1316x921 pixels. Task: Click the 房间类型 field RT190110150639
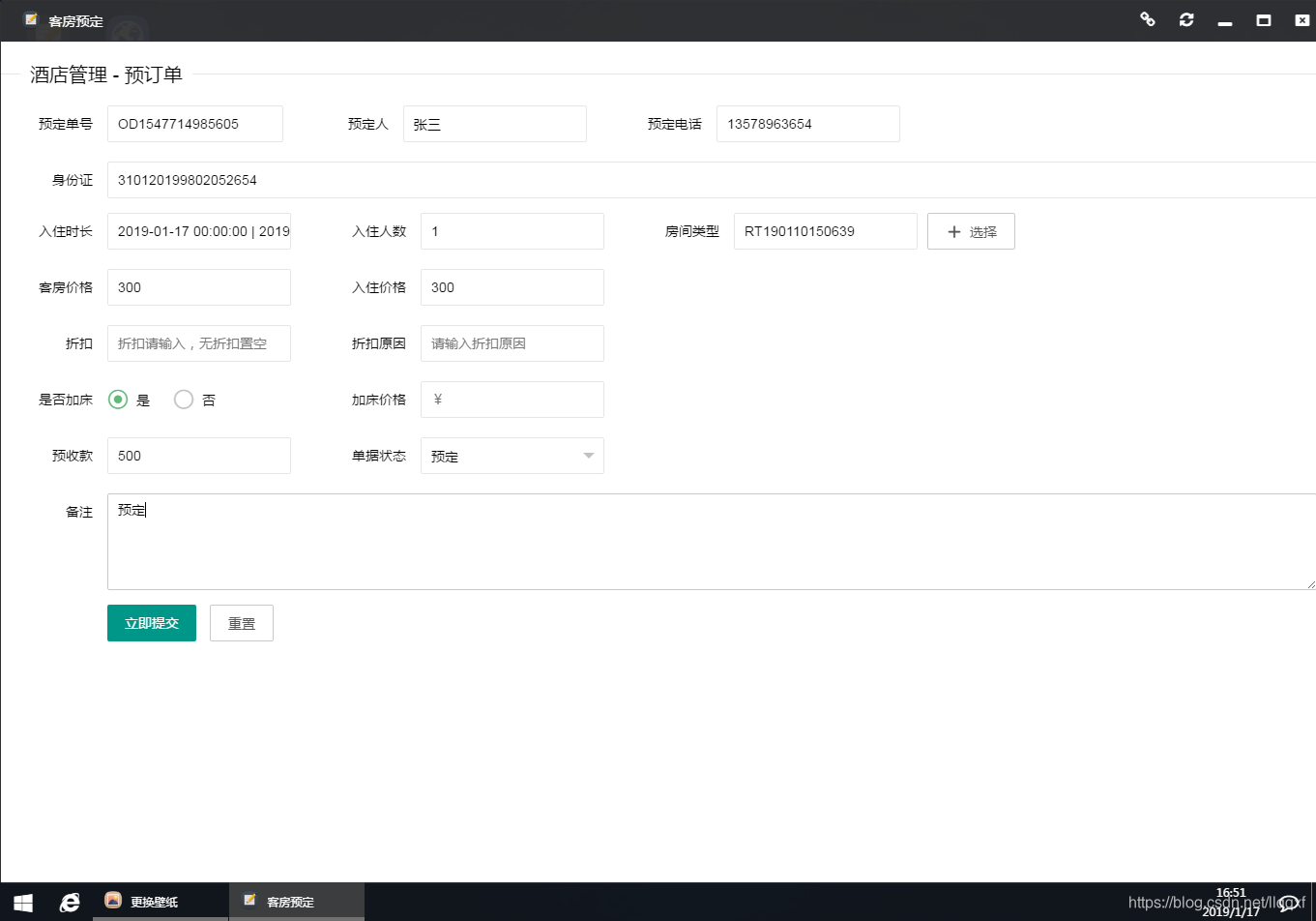(826, 231)
